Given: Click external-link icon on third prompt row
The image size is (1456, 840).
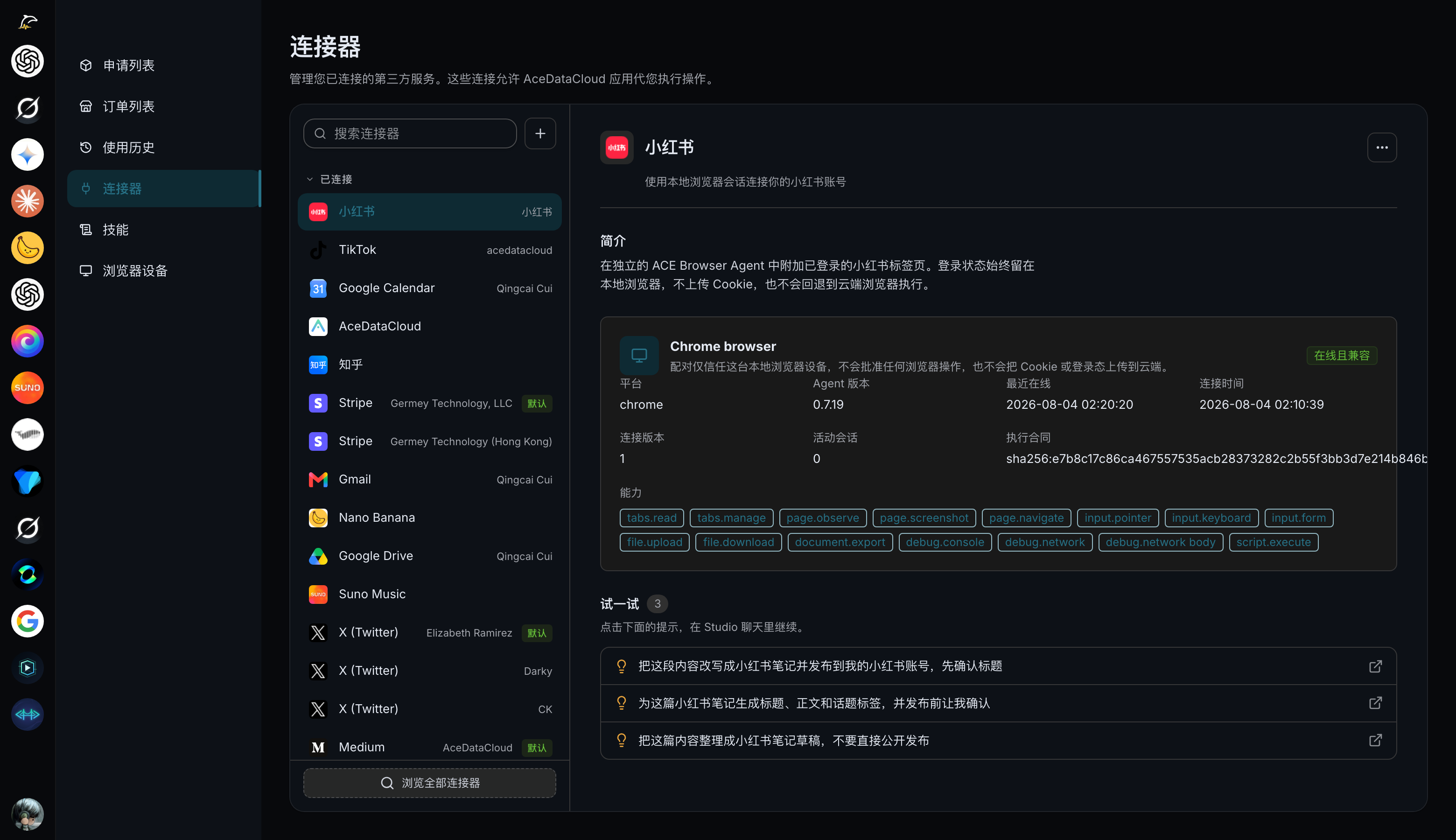Looking at the screenshot, I should click(1375, 741).
